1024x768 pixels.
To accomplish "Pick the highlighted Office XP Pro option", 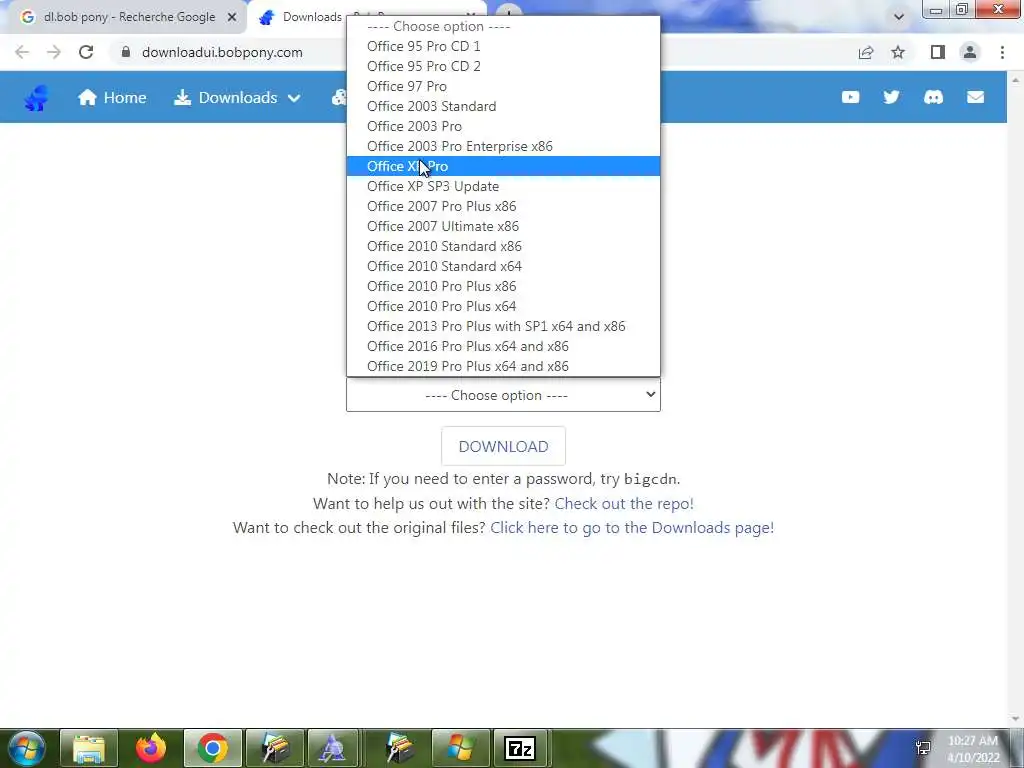I will [504, 166].
